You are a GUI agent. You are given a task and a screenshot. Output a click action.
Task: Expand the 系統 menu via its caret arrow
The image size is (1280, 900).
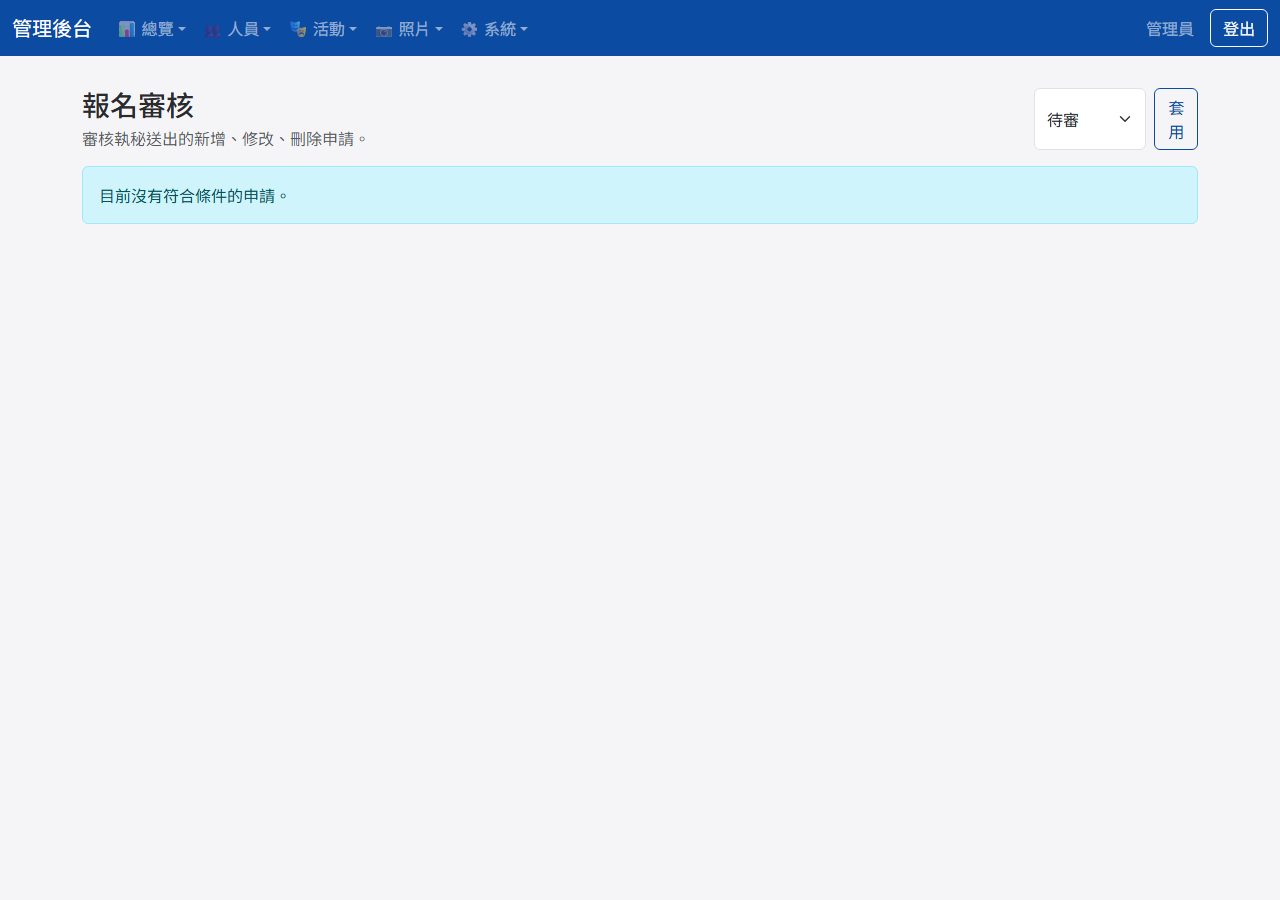tap(524, 30)
